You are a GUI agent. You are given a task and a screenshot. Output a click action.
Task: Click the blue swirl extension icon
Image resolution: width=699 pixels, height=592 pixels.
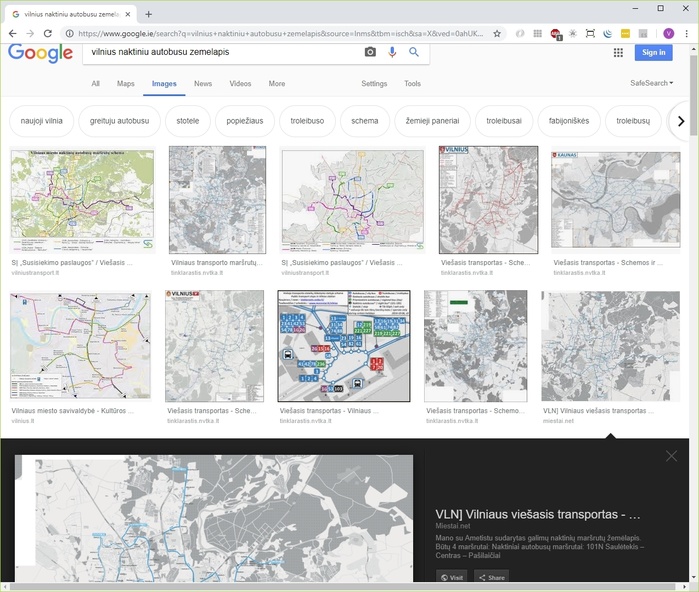(608, 33)
